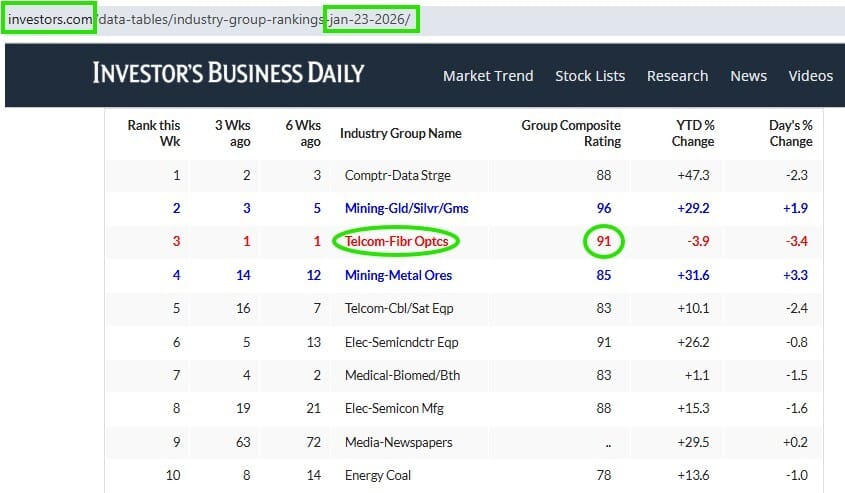Click YTD change +31.6 for Mining-Metal Ores
The width and height of the screenshot is (845, 493).
point(694,275)
